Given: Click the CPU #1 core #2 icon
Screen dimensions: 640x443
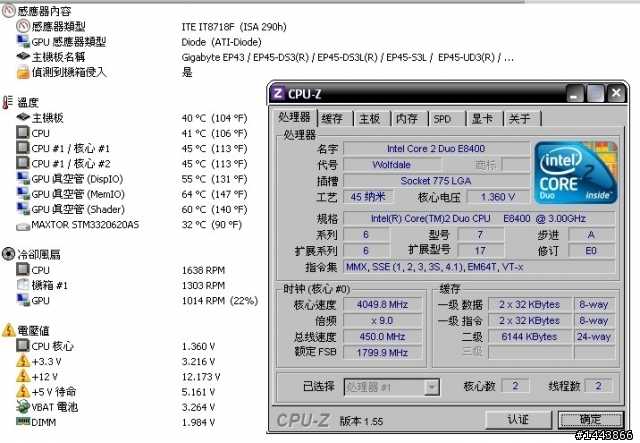Looking at the screenshot, I should pos(23,163).
